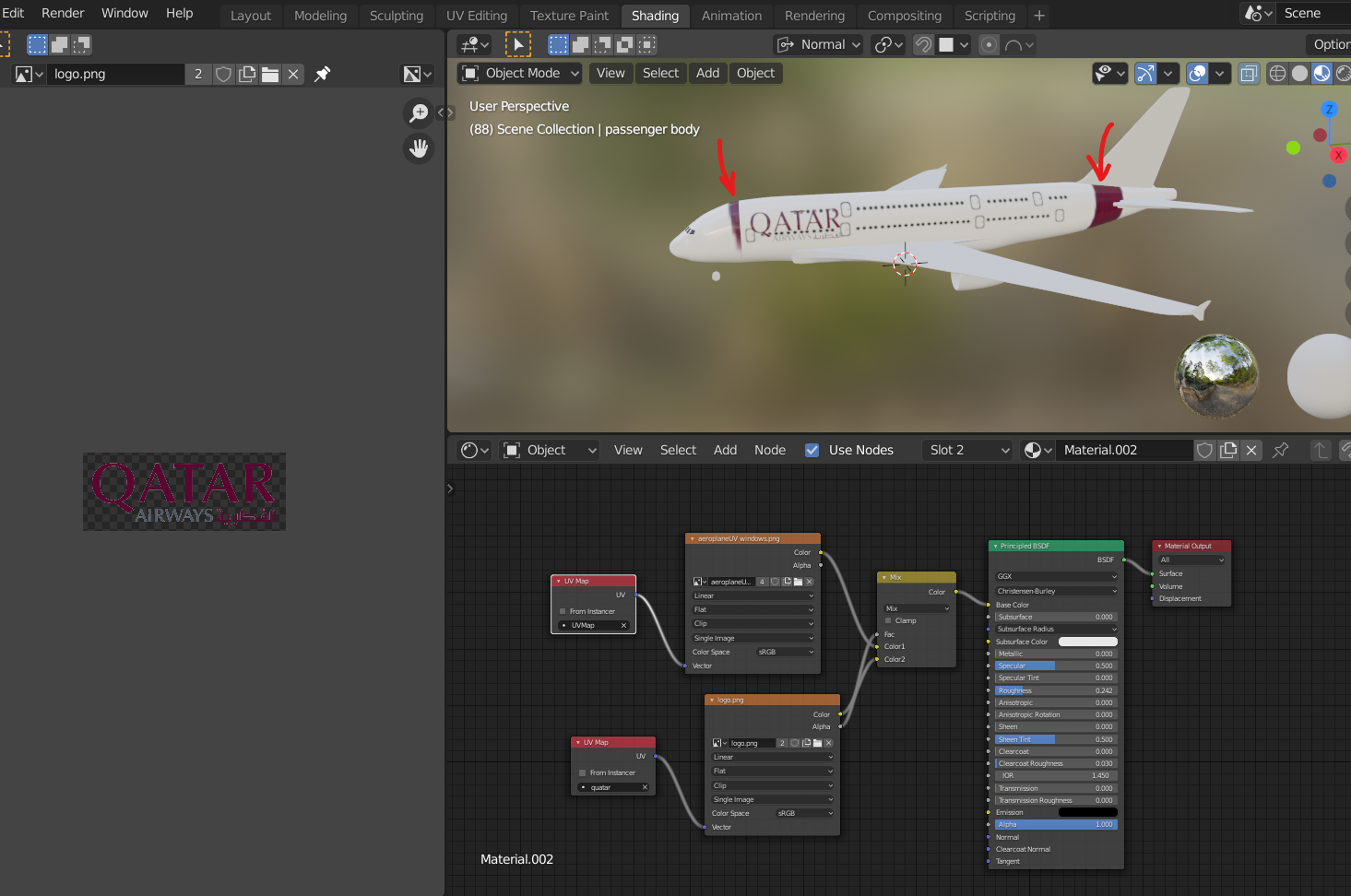
Task: Toggle proportional editing in viewport header
Action: tap(989, 44)
